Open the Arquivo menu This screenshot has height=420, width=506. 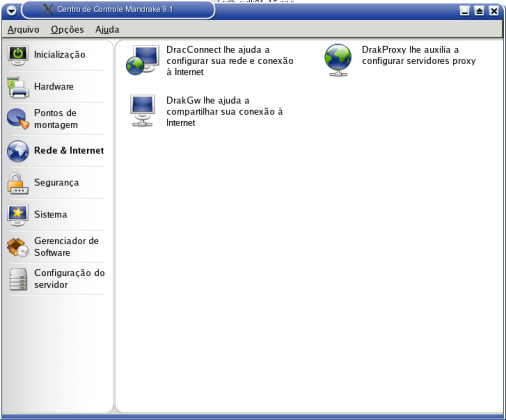click(23, 30)
